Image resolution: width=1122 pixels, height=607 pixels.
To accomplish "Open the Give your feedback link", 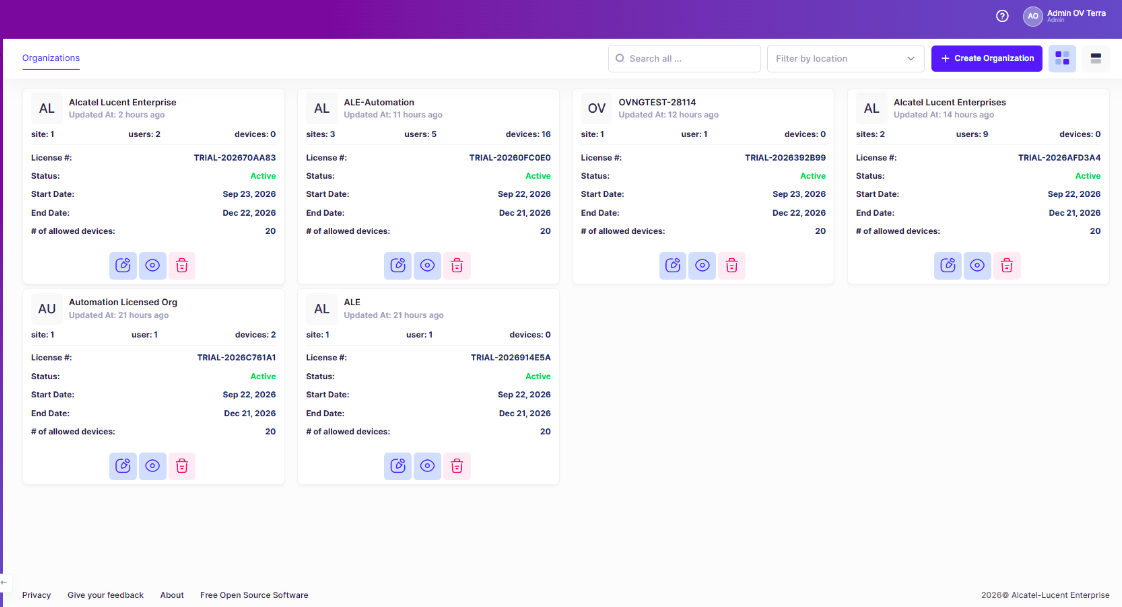I will 105,595.
